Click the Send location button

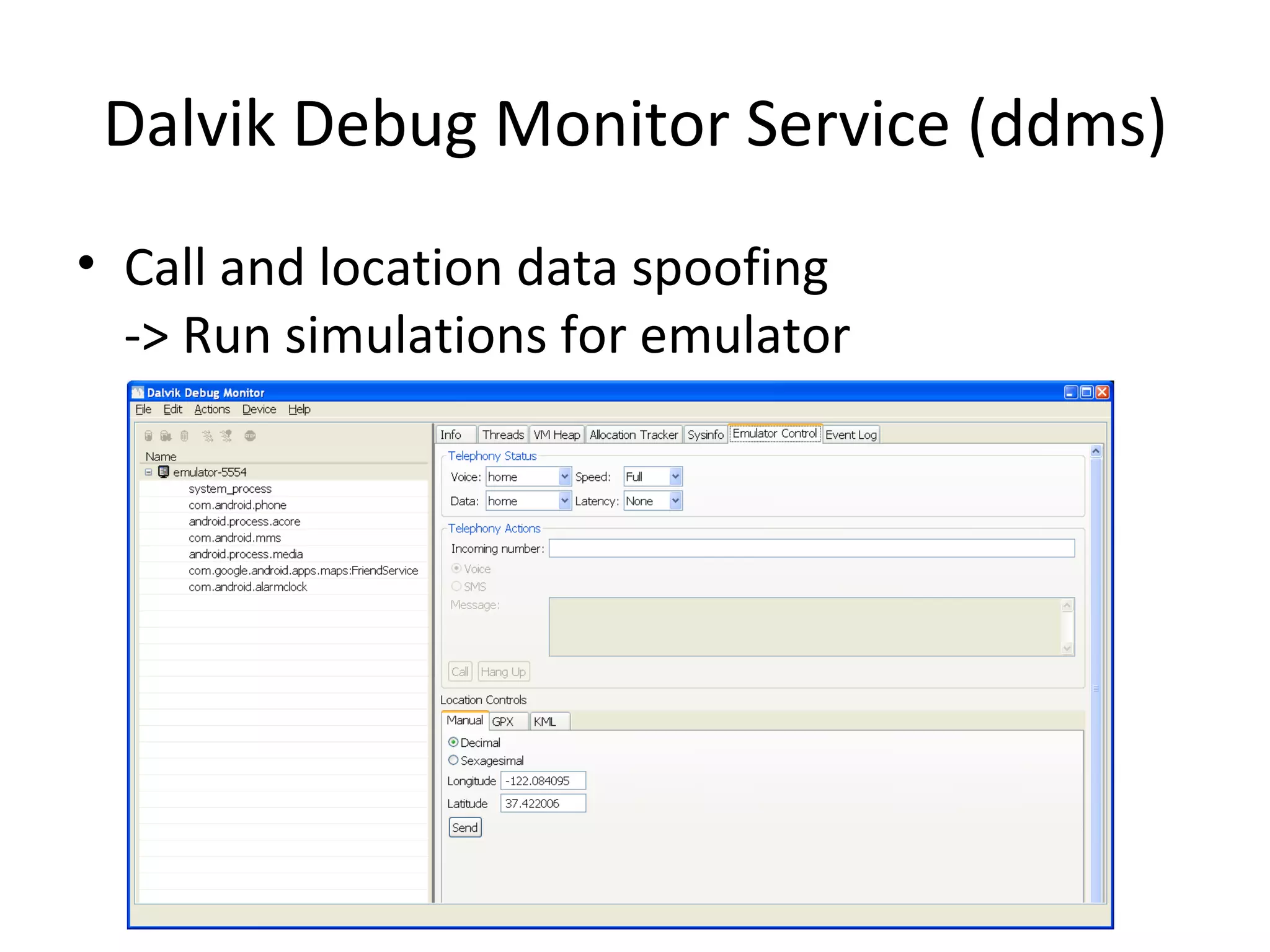(465, 827)
